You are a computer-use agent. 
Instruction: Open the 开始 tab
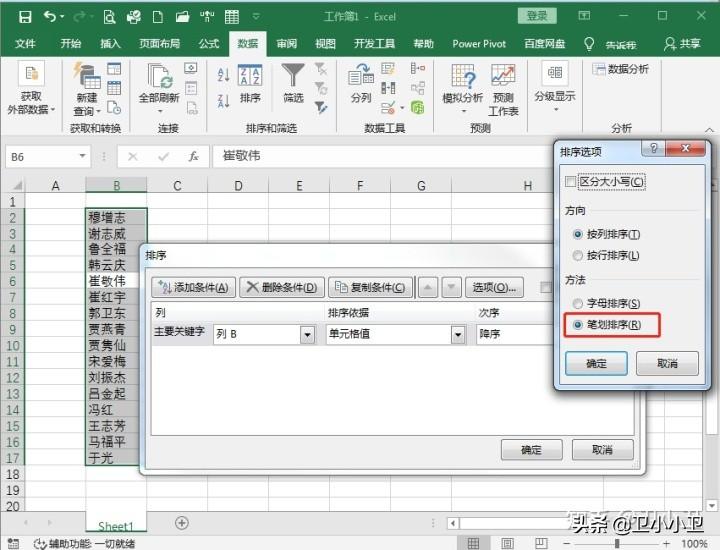[x=71, y=44]
